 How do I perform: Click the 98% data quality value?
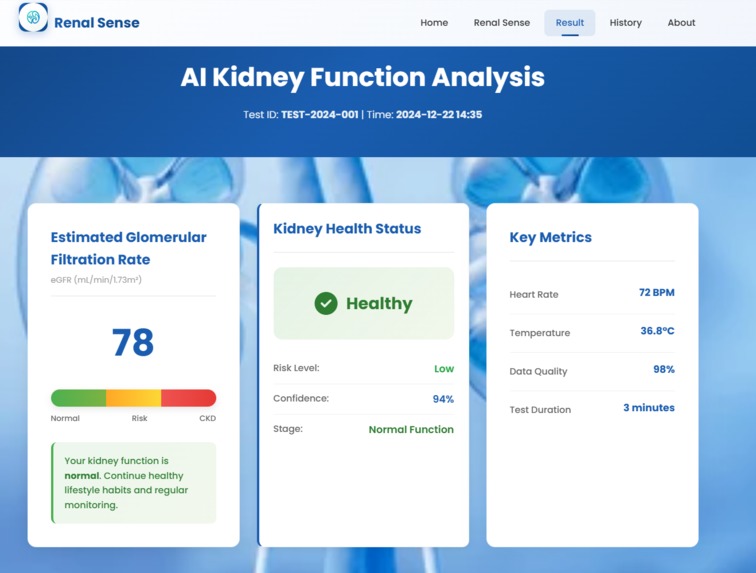(664, 369)
